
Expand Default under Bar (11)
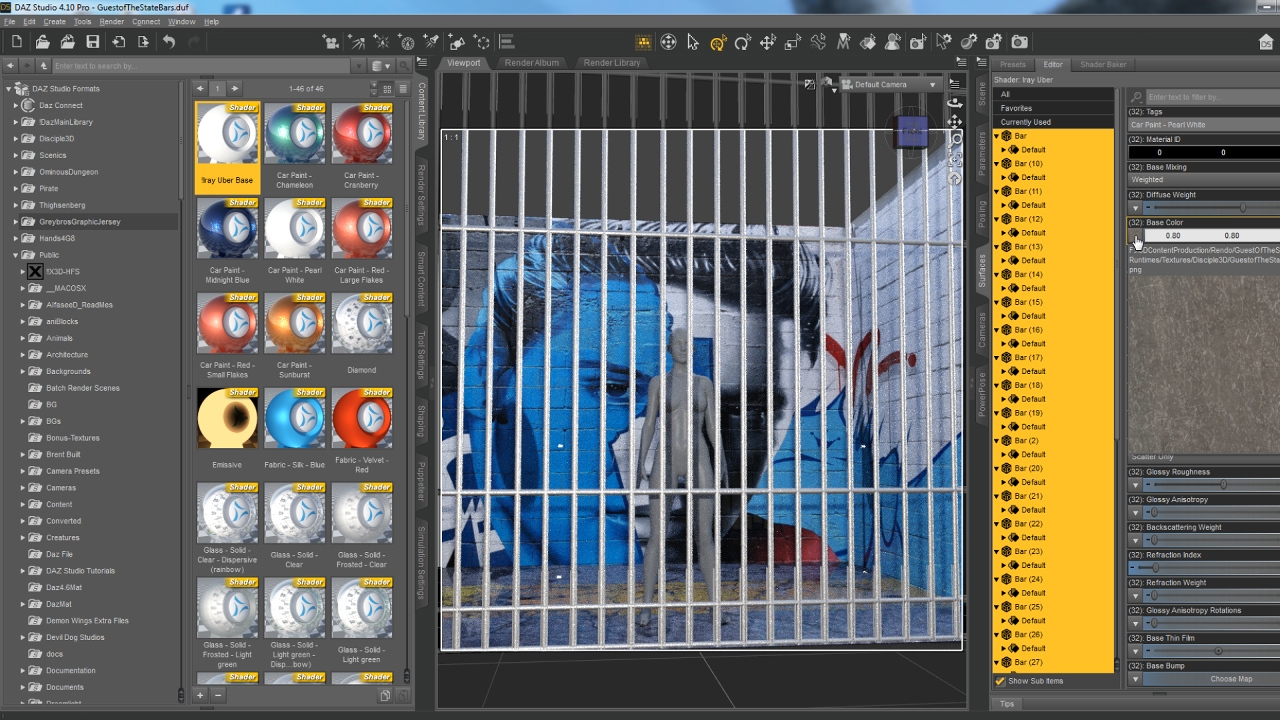1004,205
